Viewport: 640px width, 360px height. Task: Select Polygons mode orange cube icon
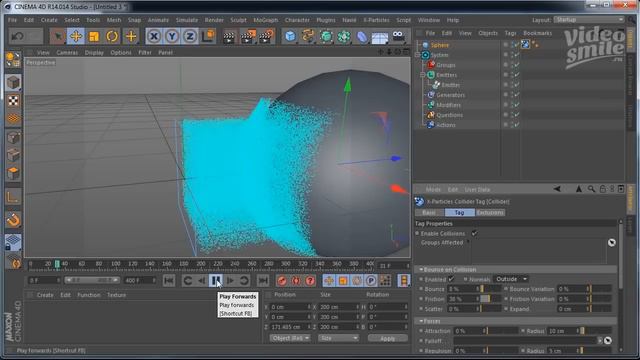[x=13, y=173]
